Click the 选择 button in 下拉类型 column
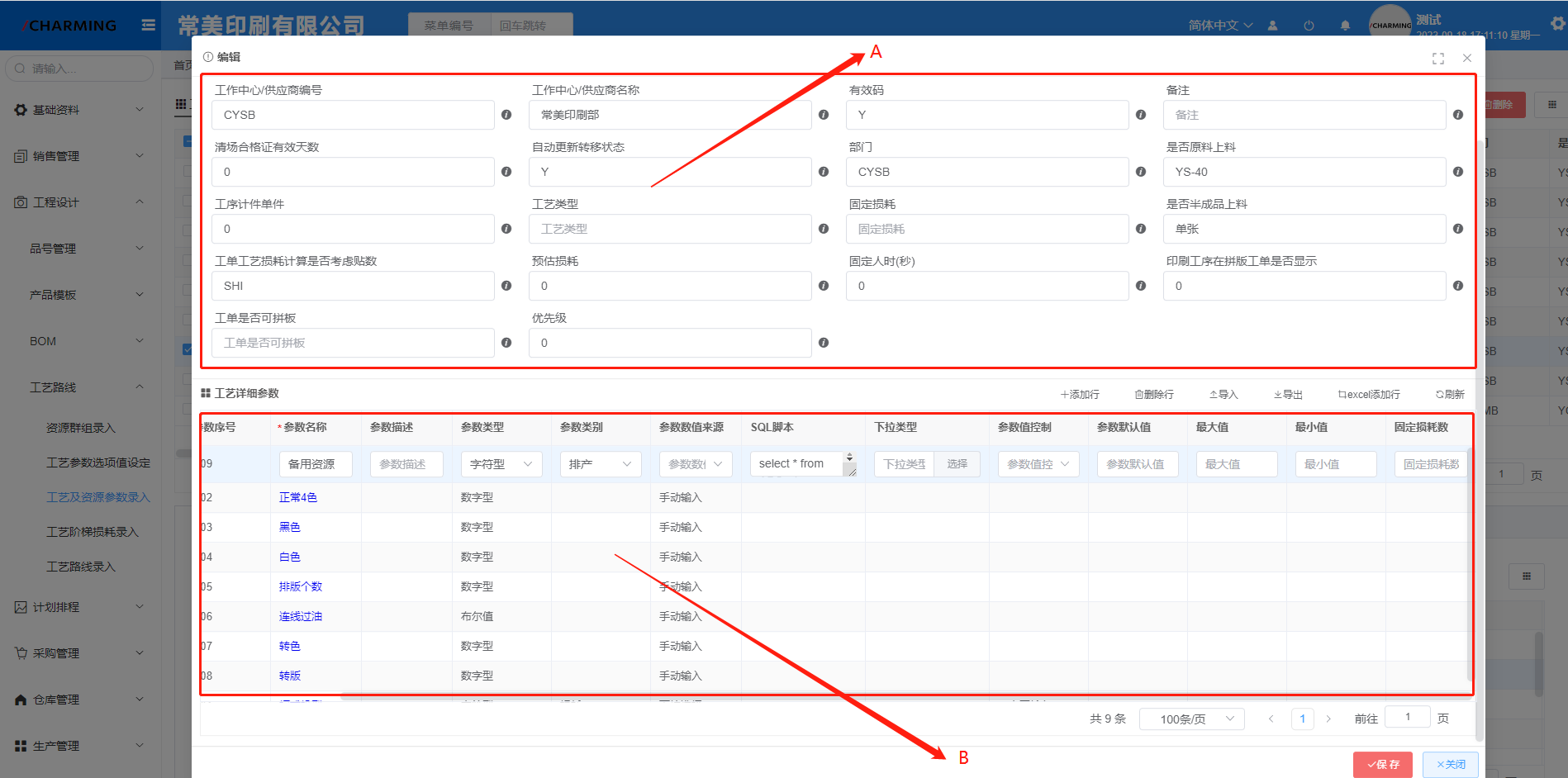The image size is (1568, 778). click(x=957, y=464)
